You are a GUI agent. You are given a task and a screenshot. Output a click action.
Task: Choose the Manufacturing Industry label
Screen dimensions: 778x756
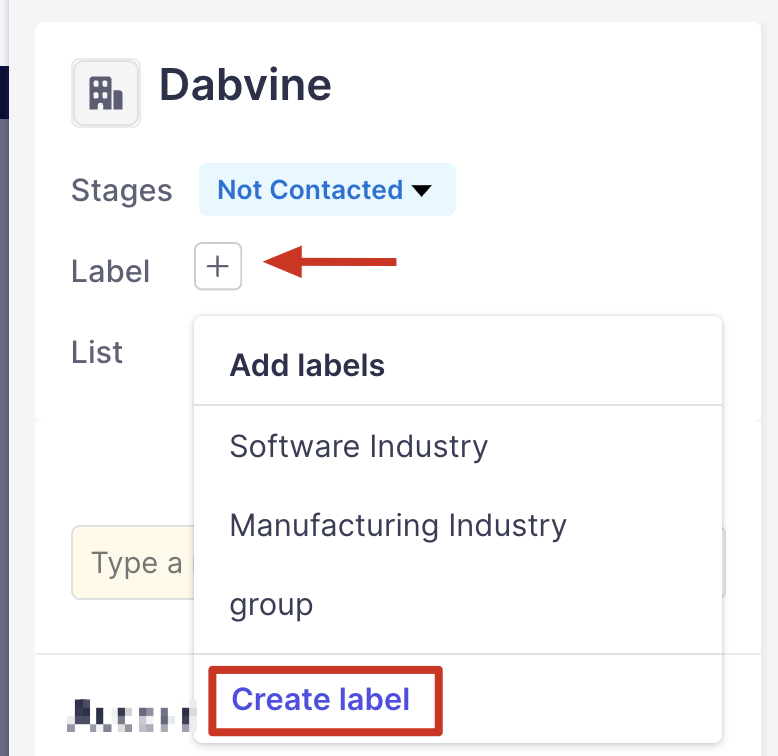click(398, 525)
